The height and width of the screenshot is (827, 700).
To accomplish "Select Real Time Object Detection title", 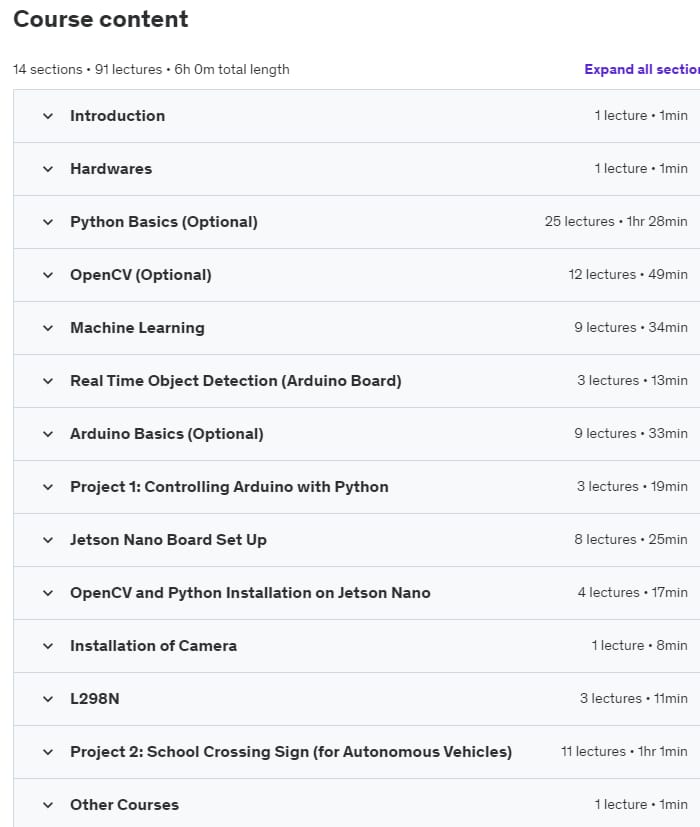I will (x=236, y=381).
